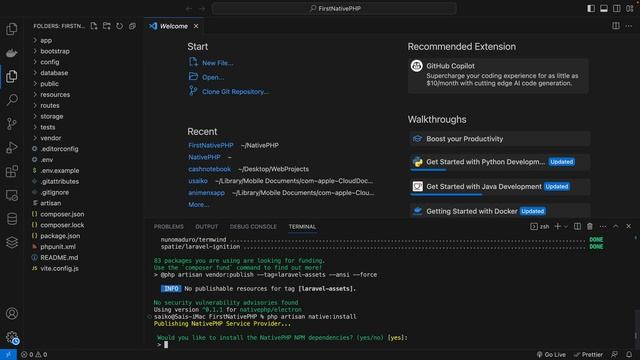Open the Run and Debug view icon

point(12,147)
